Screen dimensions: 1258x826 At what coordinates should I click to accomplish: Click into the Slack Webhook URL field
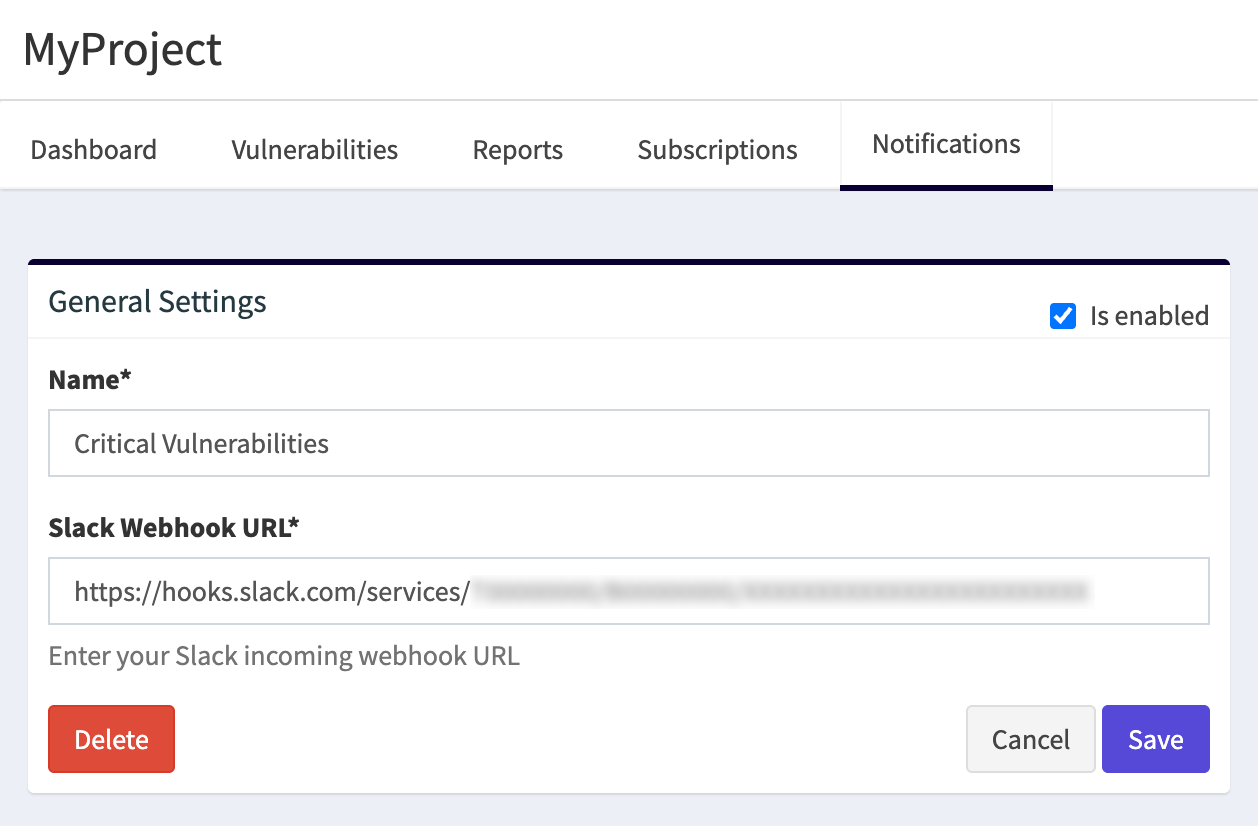click(x=628, y=591)
